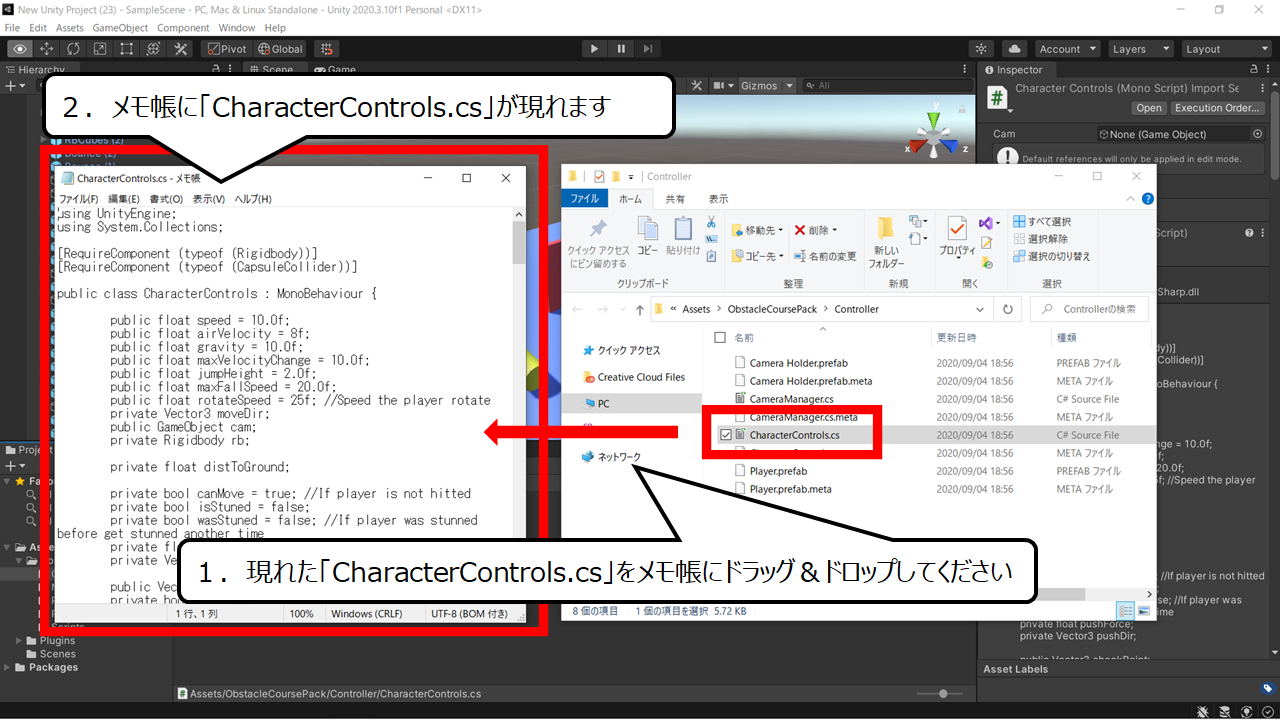Open Unity Collab lighting settings icon
The width and height of the screenshot is (1280, 720).
tap(982, 49)
